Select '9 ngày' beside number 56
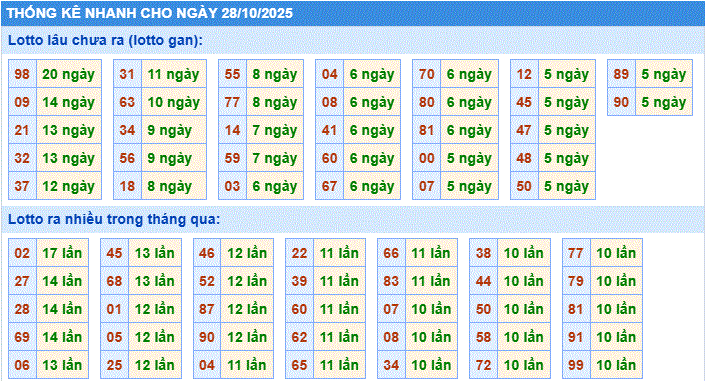 174,158
